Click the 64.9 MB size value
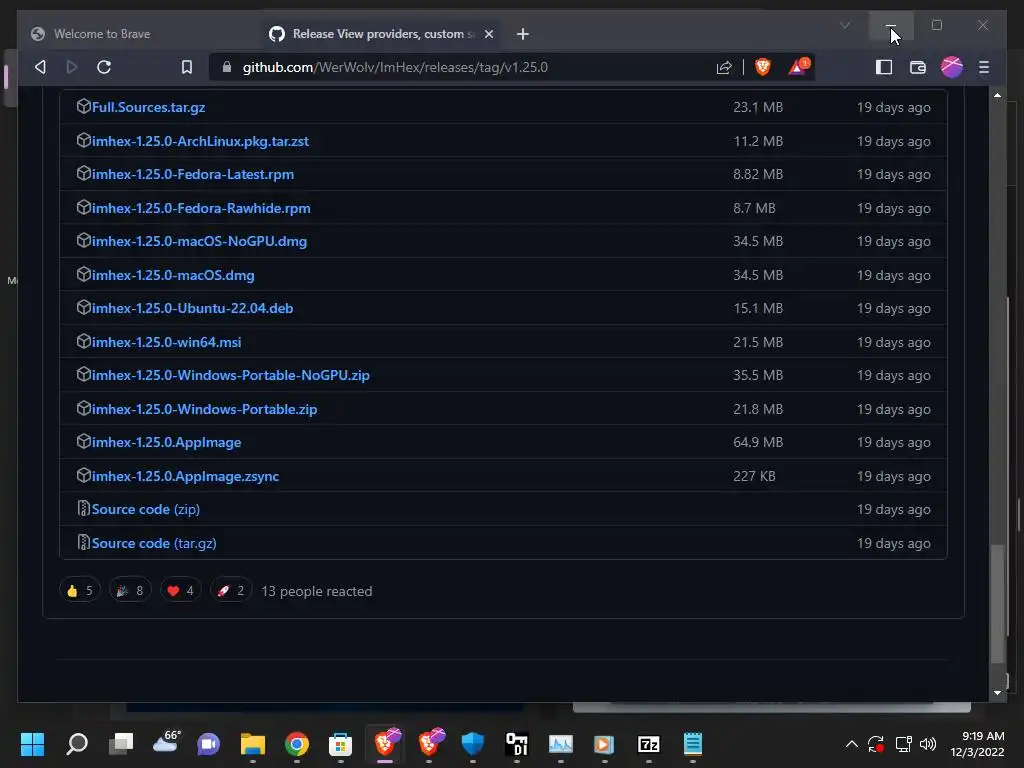 pos(758,442)
